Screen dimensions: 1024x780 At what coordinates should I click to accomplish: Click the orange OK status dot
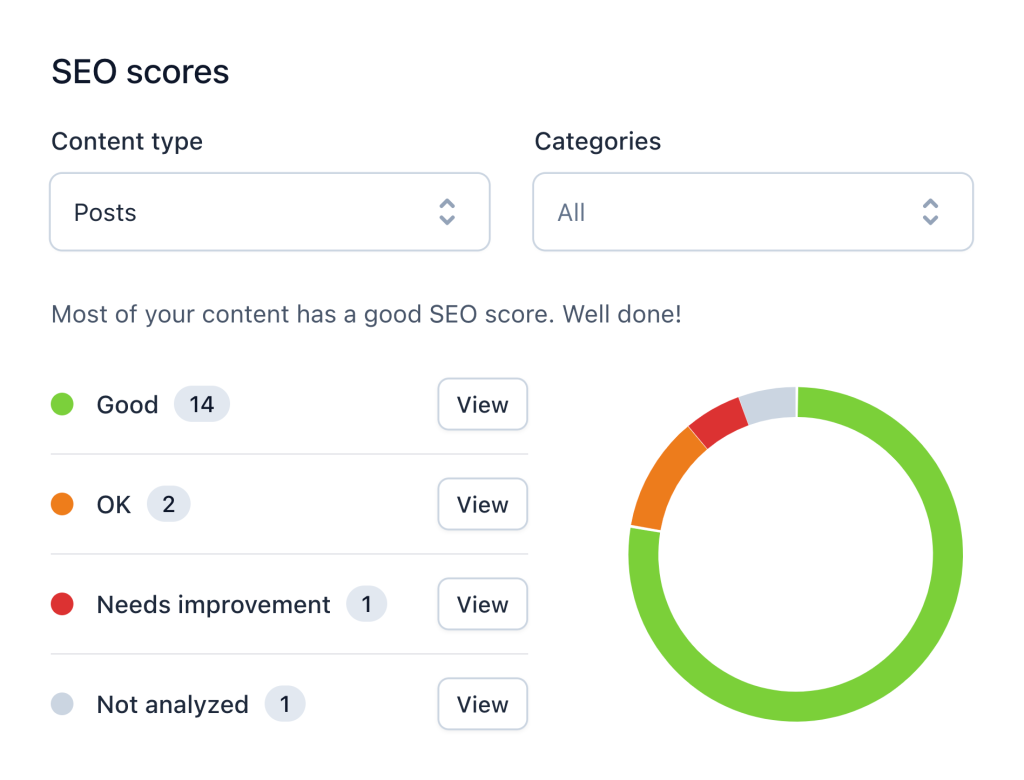pos(62,504)
